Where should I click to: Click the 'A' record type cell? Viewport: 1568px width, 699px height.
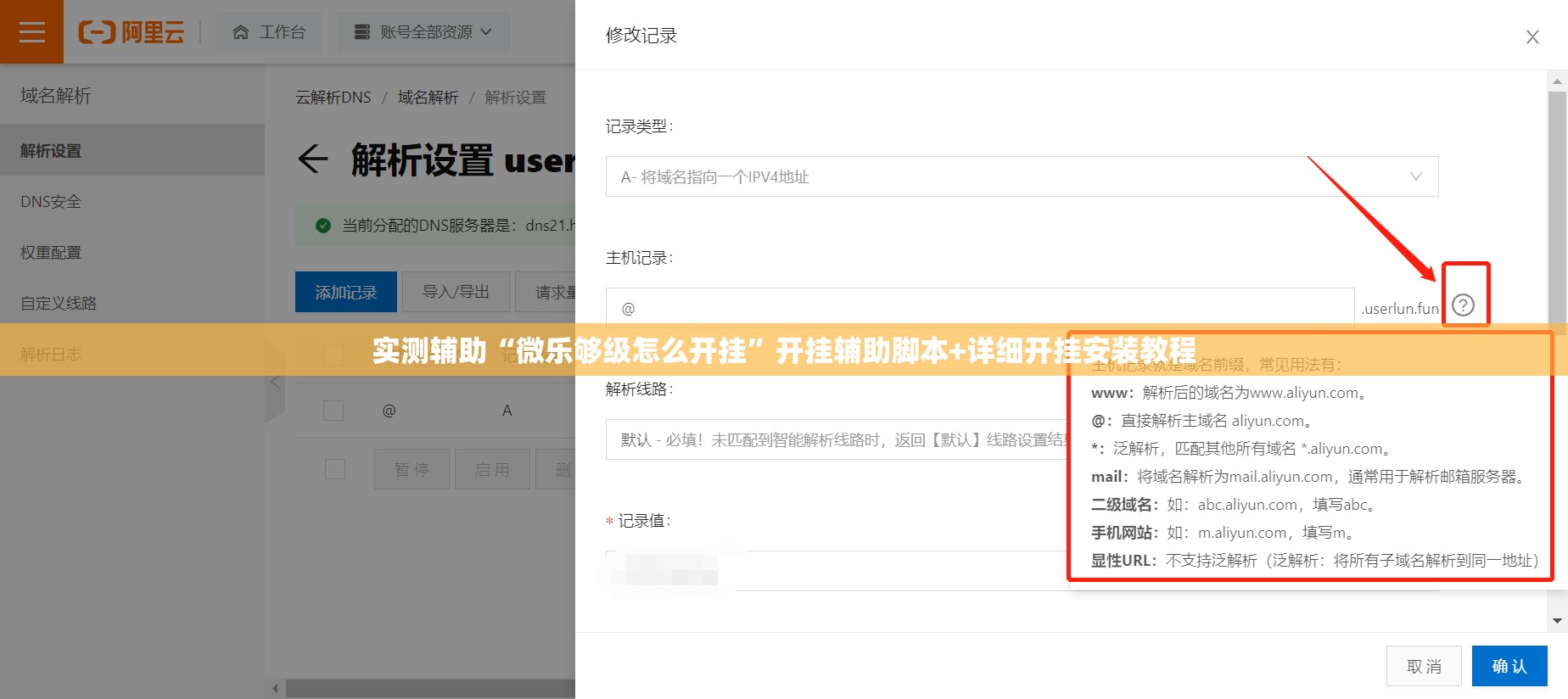tap(507, 411)
